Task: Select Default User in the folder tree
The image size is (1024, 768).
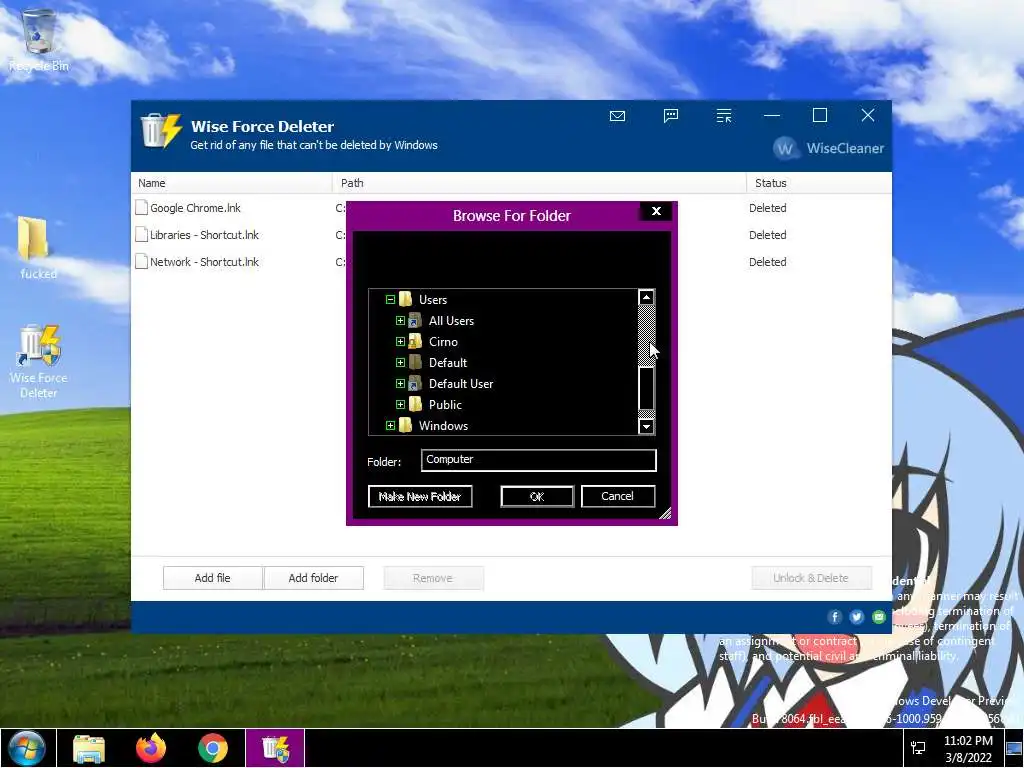Action: coord(461,383)
